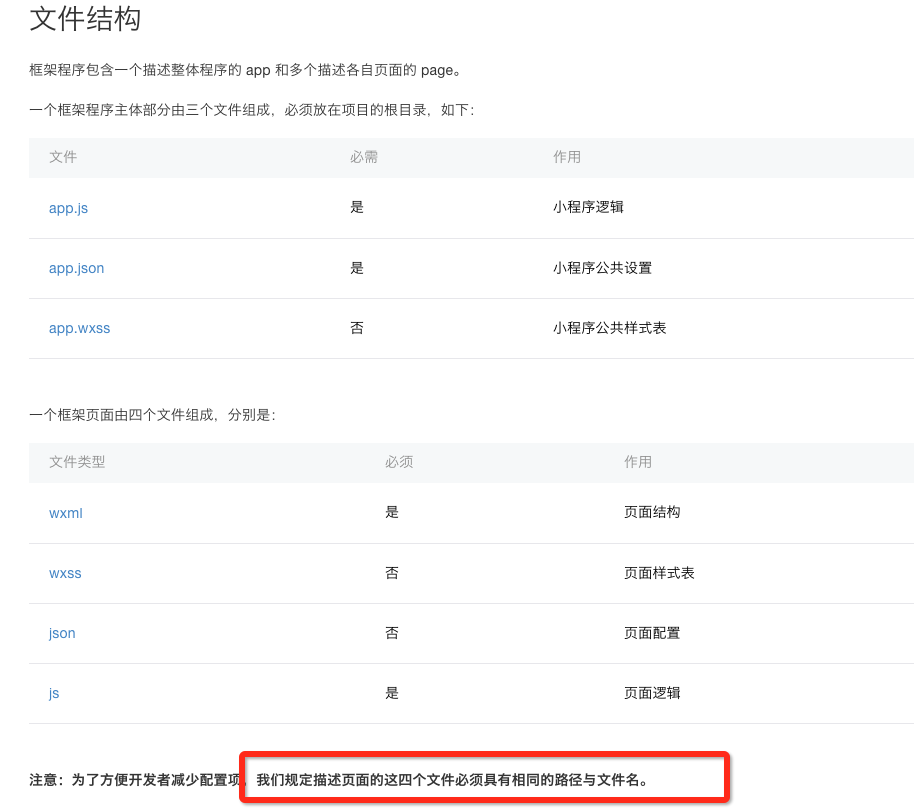
Task: Click the red-boxed sentence about 相同的路径与文件名
Action: (452, 779)
